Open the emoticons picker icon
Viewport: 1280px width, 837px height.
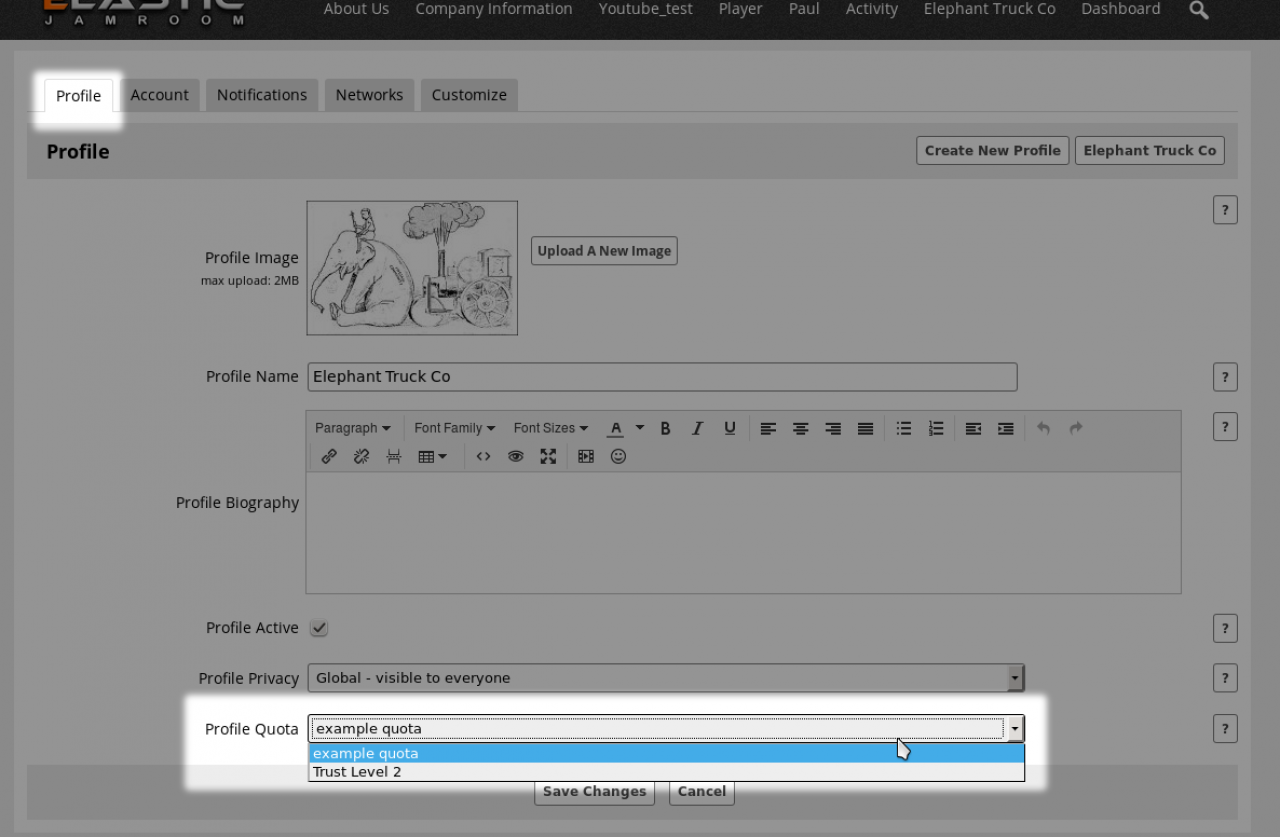point(618,456)
